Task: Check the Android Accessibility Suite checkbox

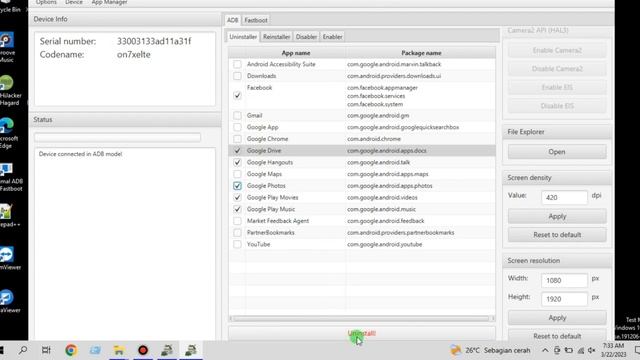Action: click(x=237, y=64)
